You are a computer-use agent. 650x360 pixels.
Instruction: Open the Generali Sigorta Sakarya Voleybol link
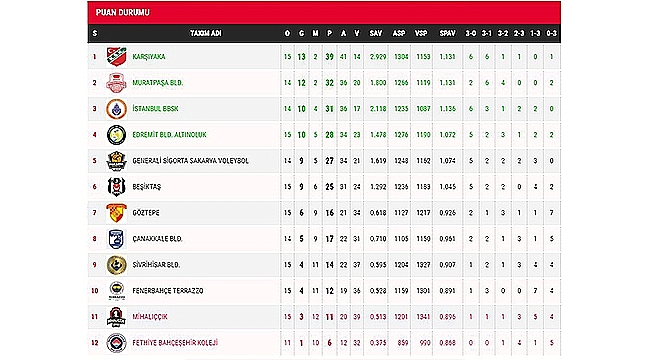191,161
